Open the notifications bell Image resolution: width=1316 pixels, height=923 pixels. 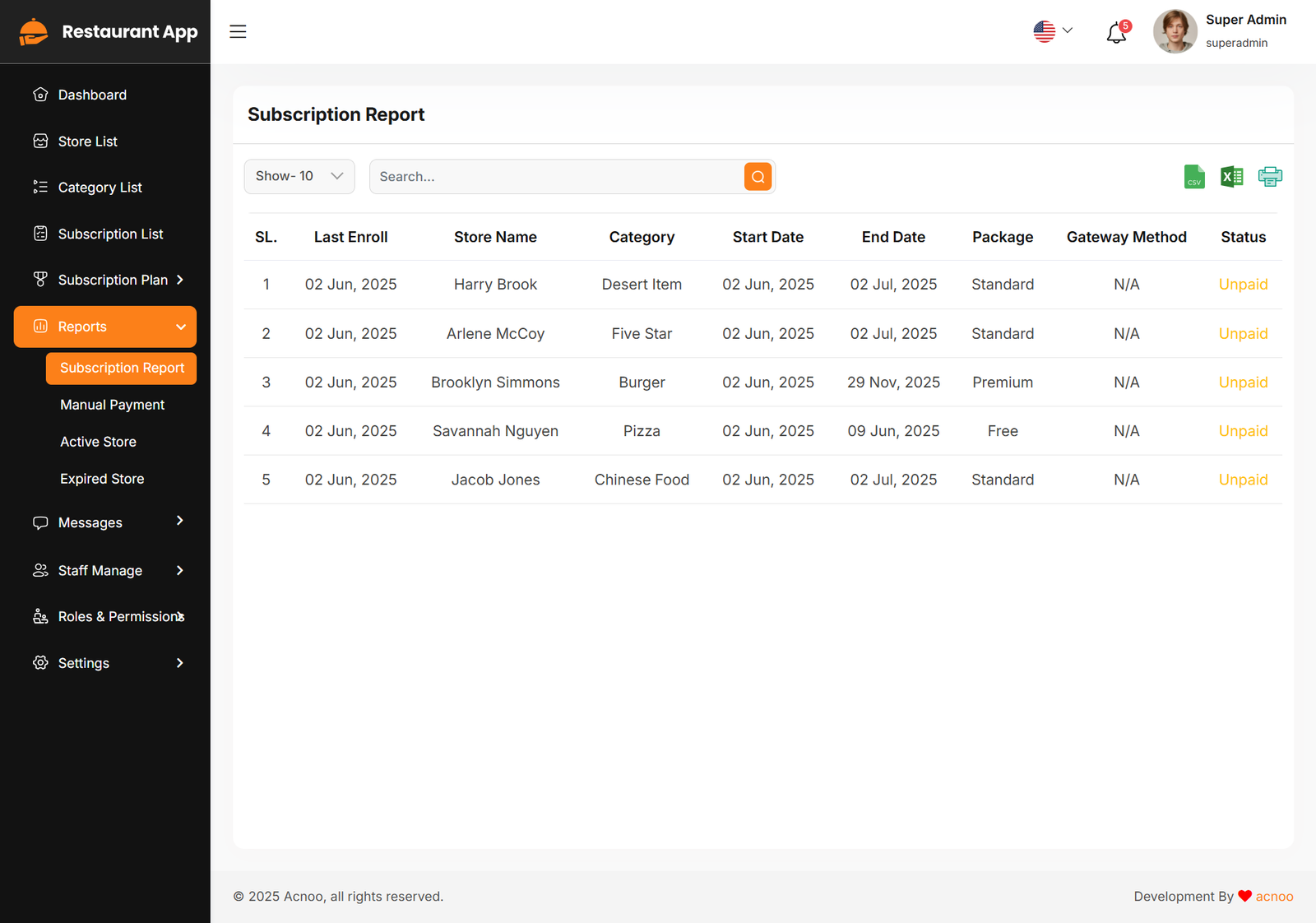[1116, 33]
